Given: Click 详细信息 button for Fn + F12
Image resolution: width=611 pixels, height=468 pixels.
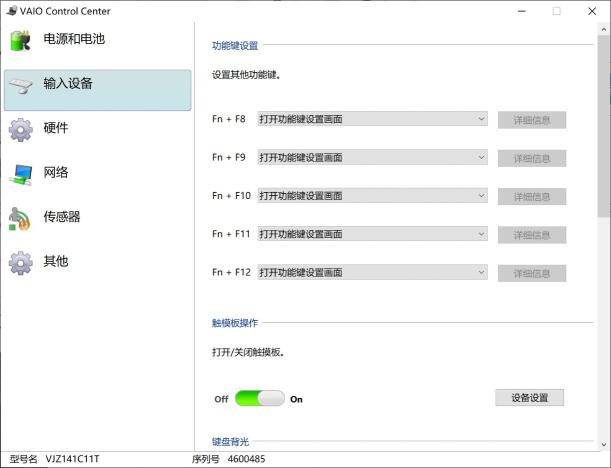Looking at the screenshot, I should 532,273.
